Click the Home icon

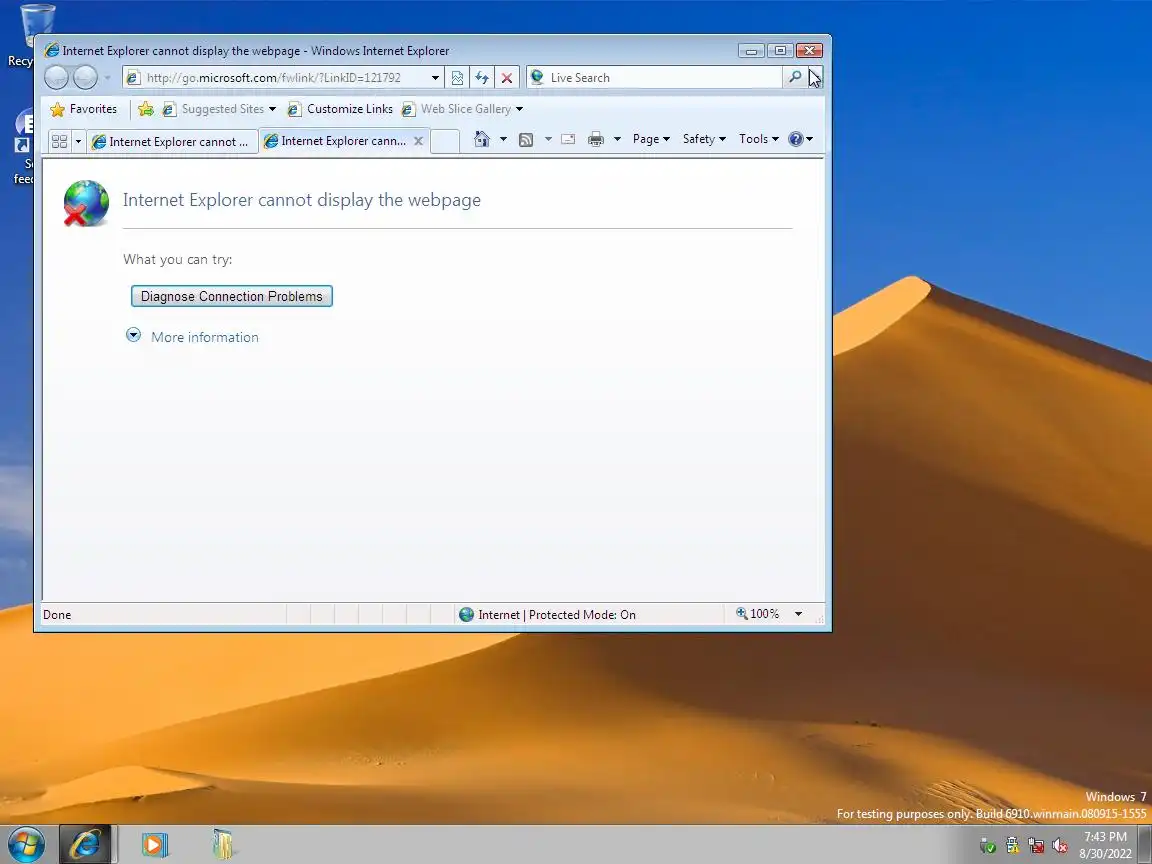(x=481, y=139)
